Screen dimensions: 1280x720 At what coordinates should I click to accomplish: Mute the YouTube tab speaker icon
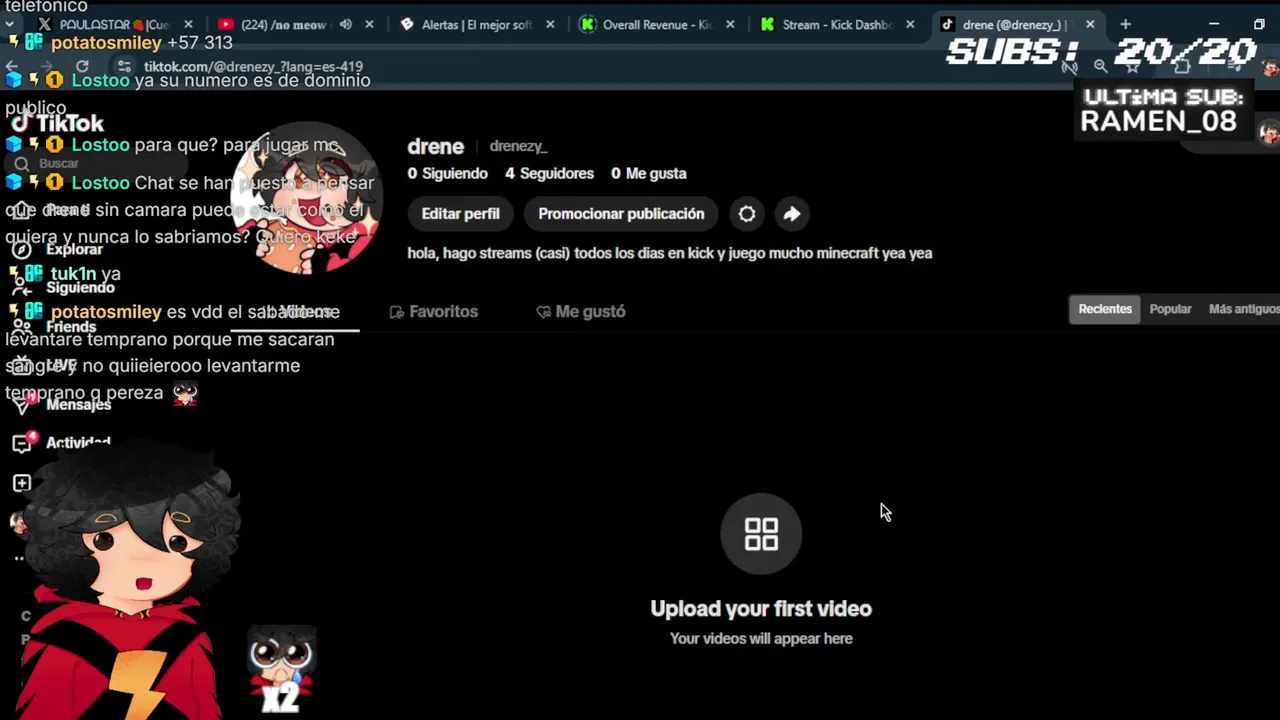346,25
